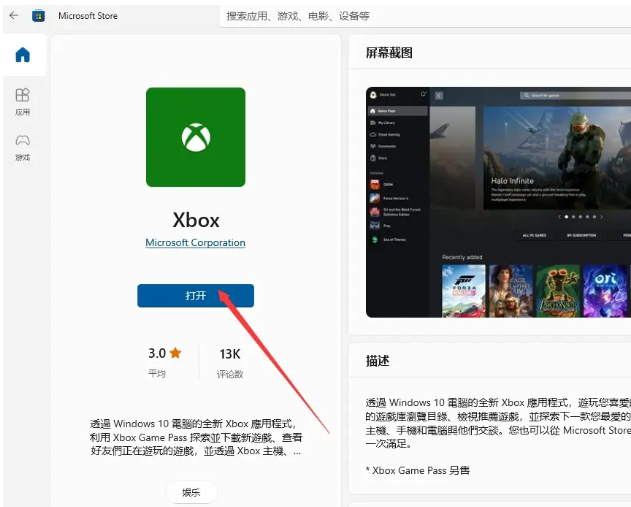Click the 3.0 star average rating
631x507 pixels.
point(165,353)
